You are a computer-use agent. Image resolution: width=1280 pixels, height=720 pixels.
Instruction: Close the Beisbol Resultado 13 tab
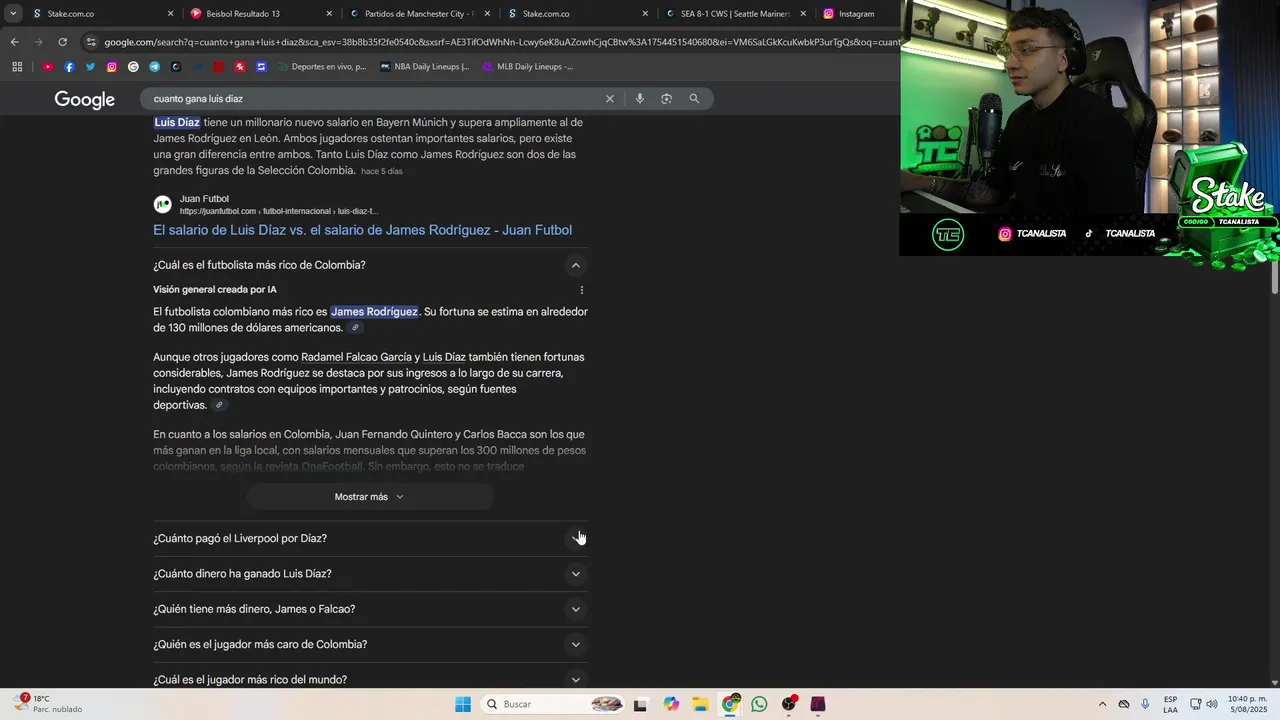329,14
